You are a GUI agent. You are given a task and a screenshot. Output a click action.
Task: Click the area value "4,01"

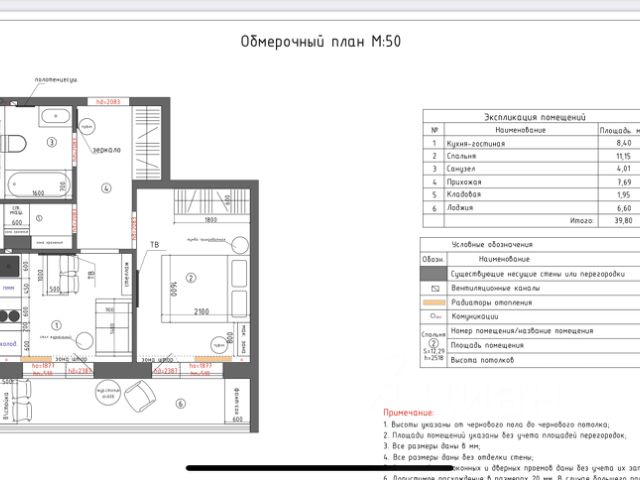click(624, 169)
